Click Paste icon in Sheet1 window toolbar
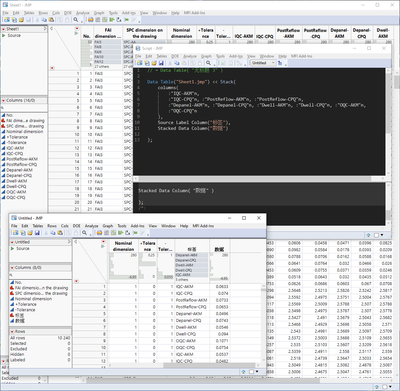 51,20
